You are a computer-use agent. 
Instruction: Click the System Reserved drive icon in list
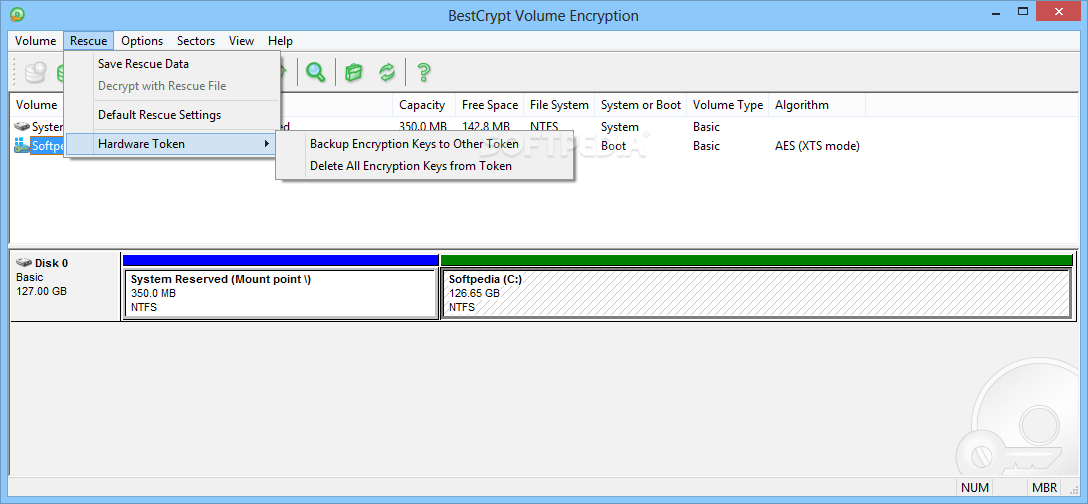coord(22,127)
